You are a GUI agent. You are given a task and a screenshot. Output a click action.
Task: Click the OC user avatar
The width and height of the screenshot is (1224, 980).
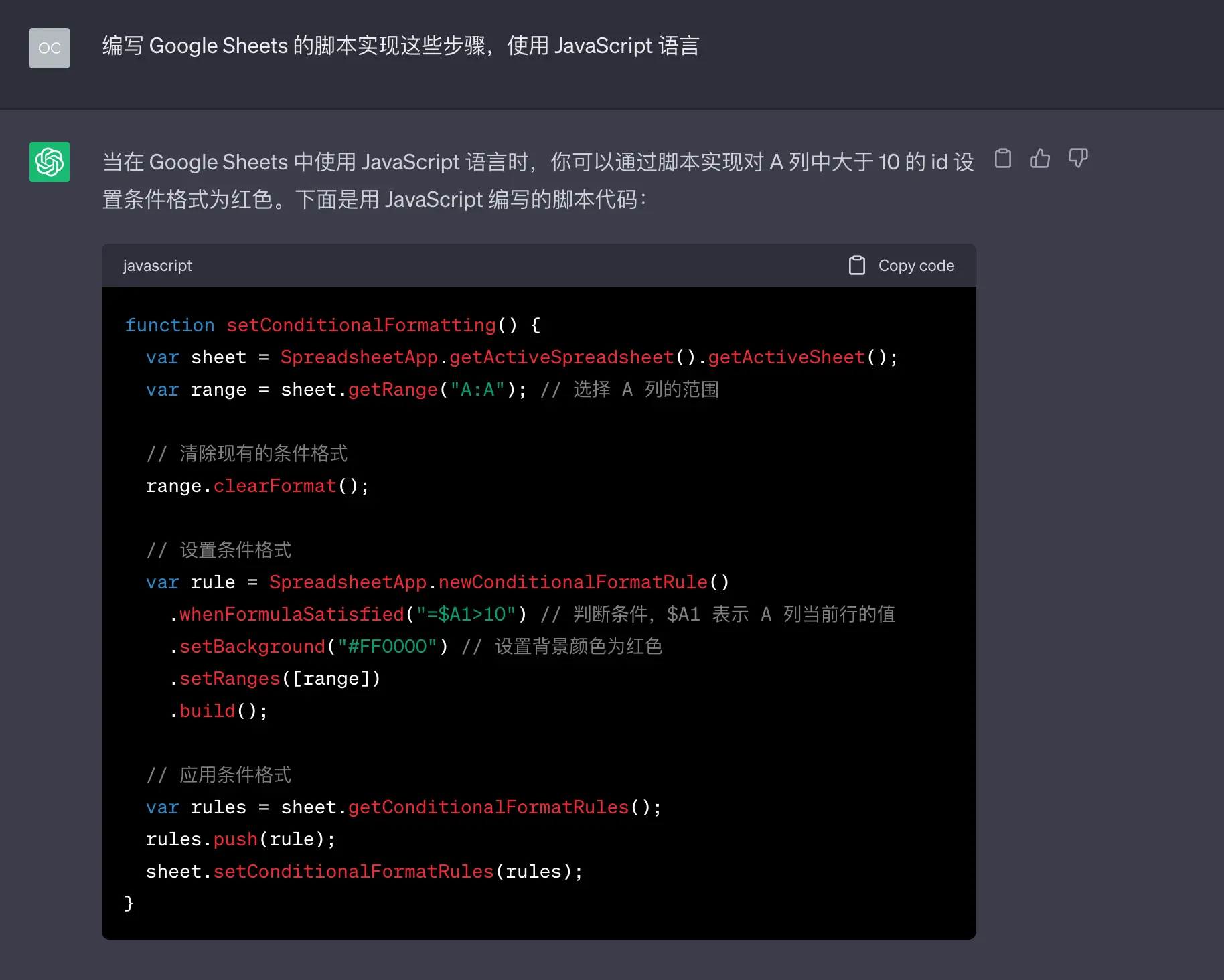coord(50,48)
